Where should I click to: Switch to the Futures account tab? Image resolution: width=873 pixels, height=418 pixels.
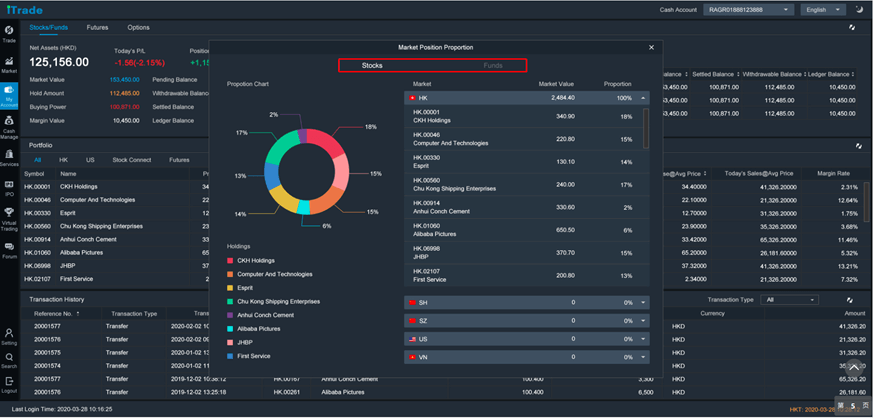coord(97,27)
